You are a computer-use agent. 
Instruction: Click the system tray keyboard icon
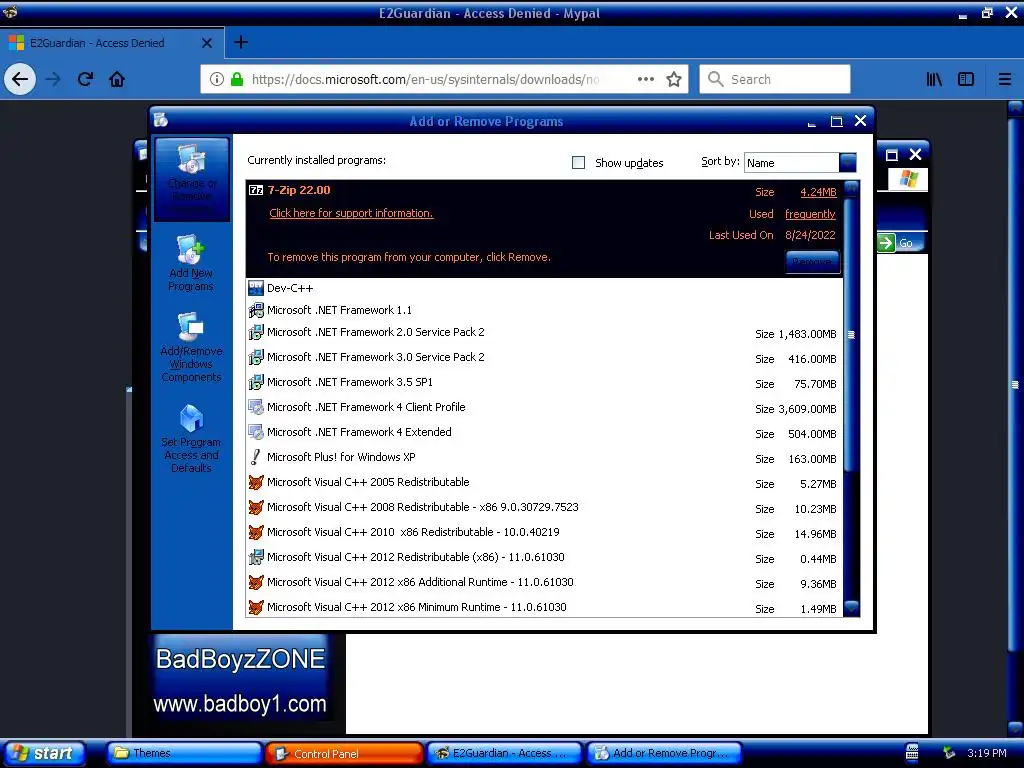point(912,753)
